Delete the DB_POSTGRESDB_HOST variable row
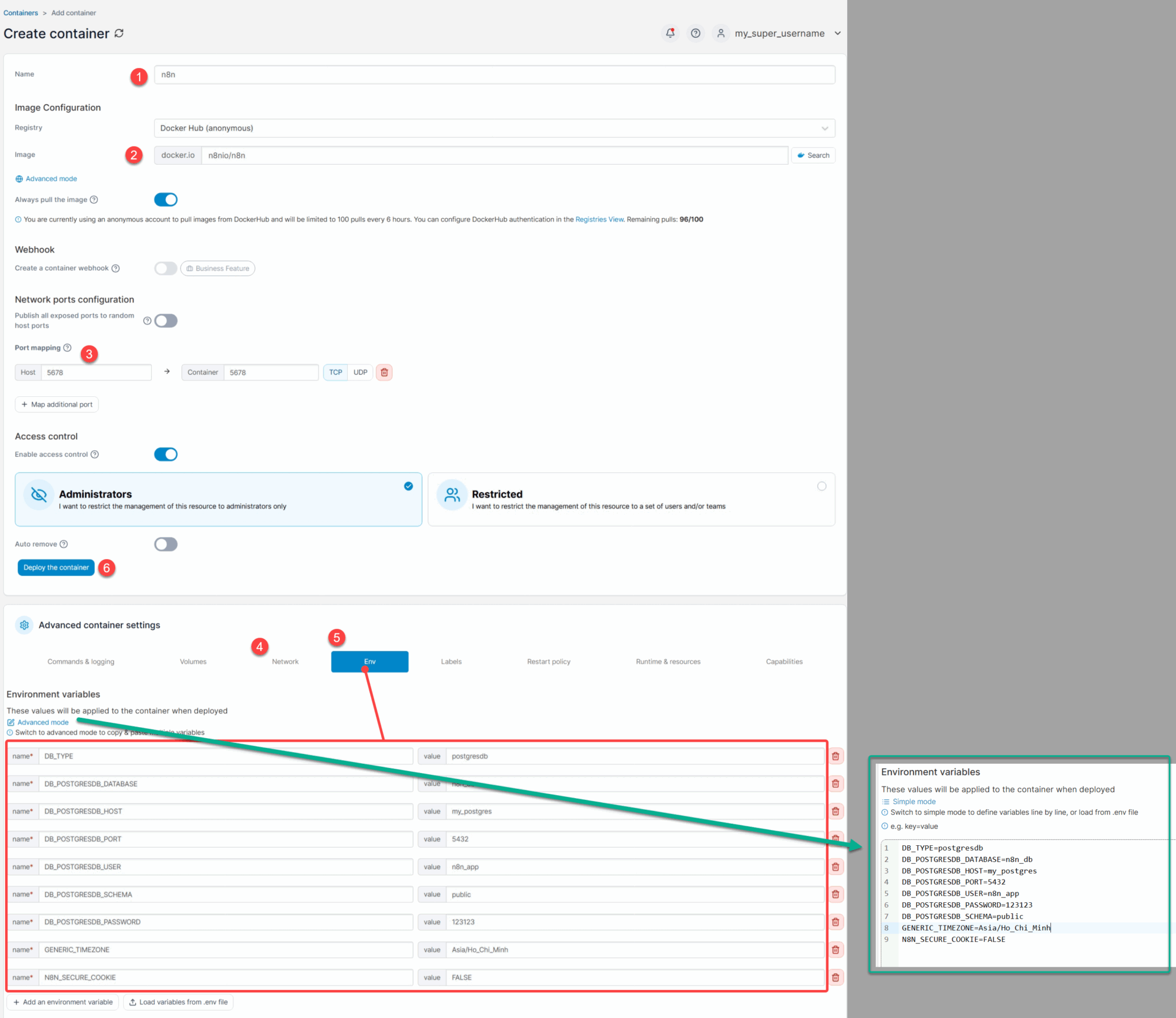The image size is (1176, 1018). 835,812
